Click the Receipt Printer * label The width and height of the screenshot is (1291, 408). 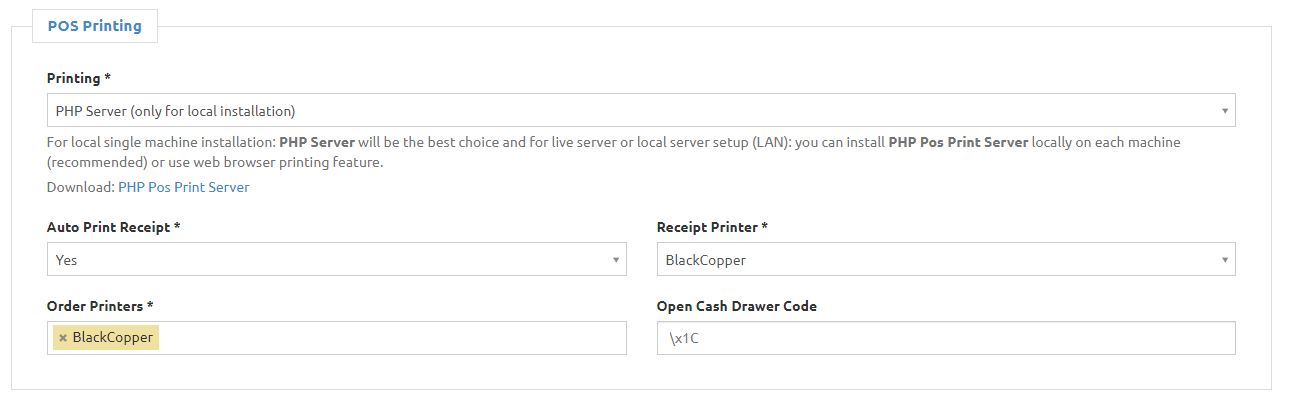pos(712,227)
